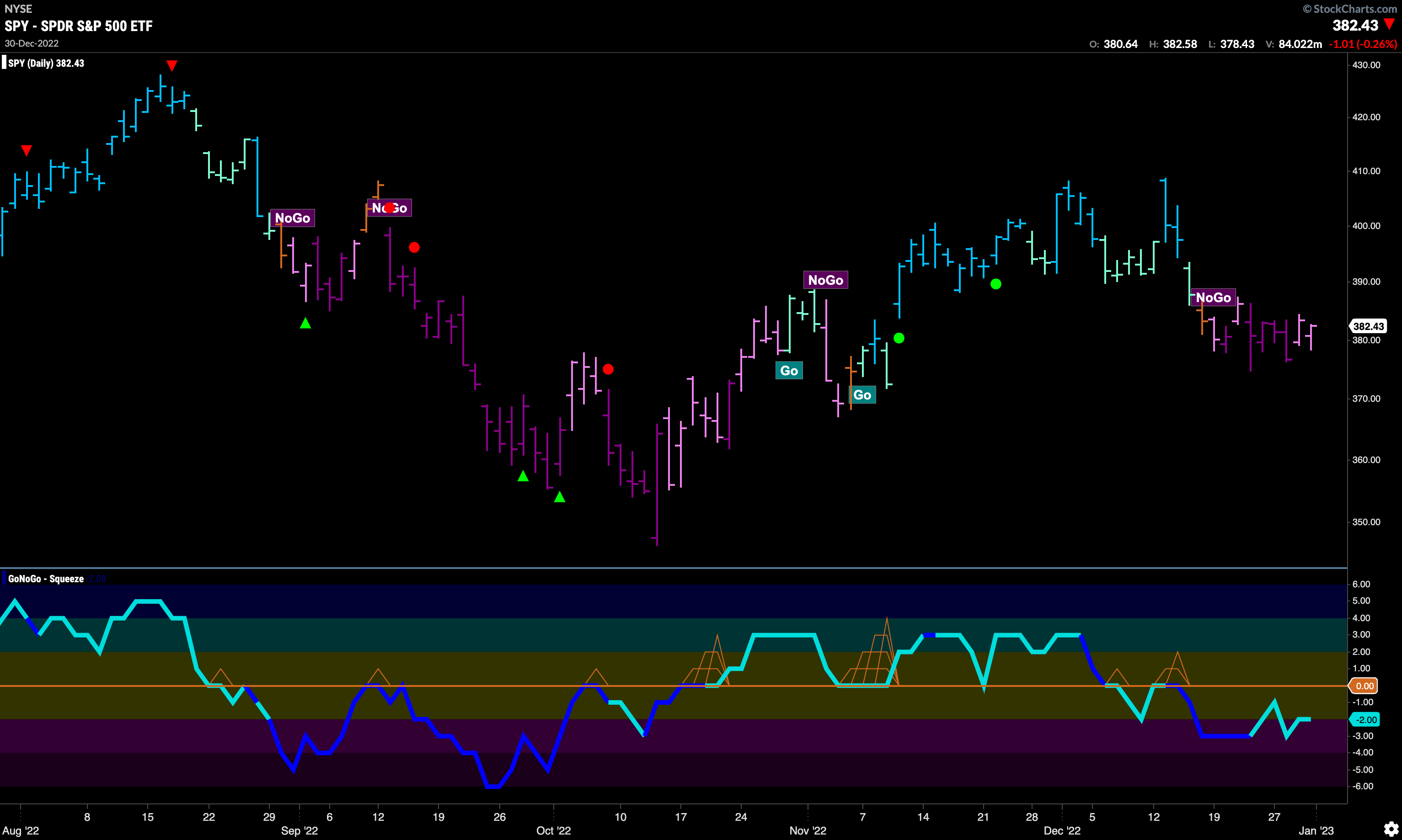The height and width of the screenshot is (840, 1402).
Task: Click the Nov '22 month label
Action: [x=808, y=830]
